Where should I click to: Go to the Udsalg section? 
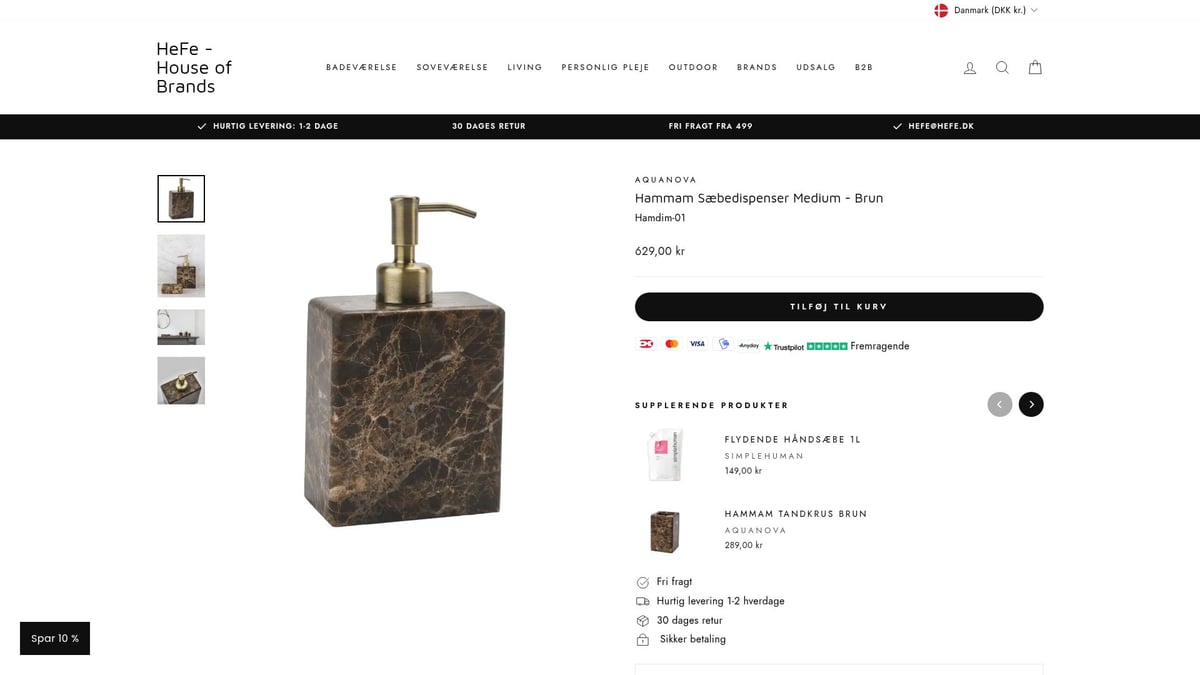click(816, 68)
